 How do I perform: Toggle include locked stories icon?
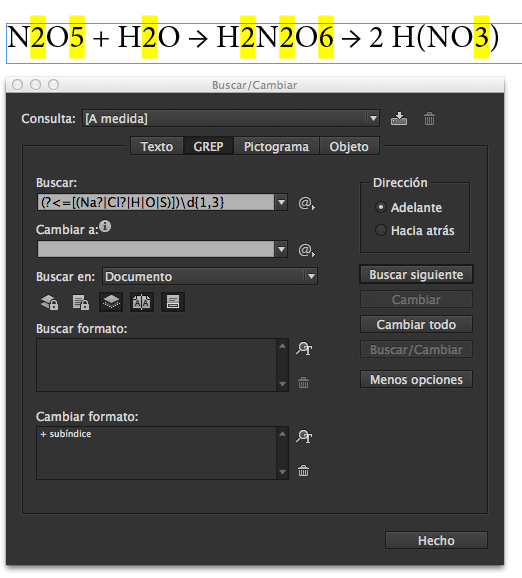coord(80,302)
